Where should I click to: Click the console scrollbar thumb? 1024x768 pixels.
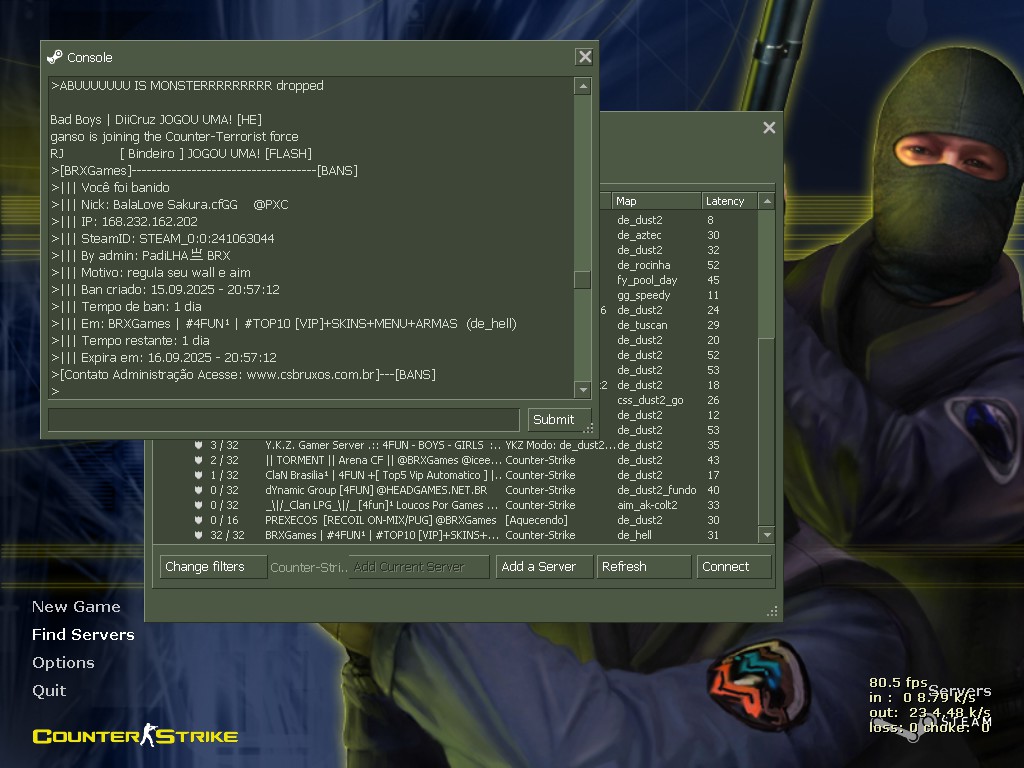(x=583, y=280)
